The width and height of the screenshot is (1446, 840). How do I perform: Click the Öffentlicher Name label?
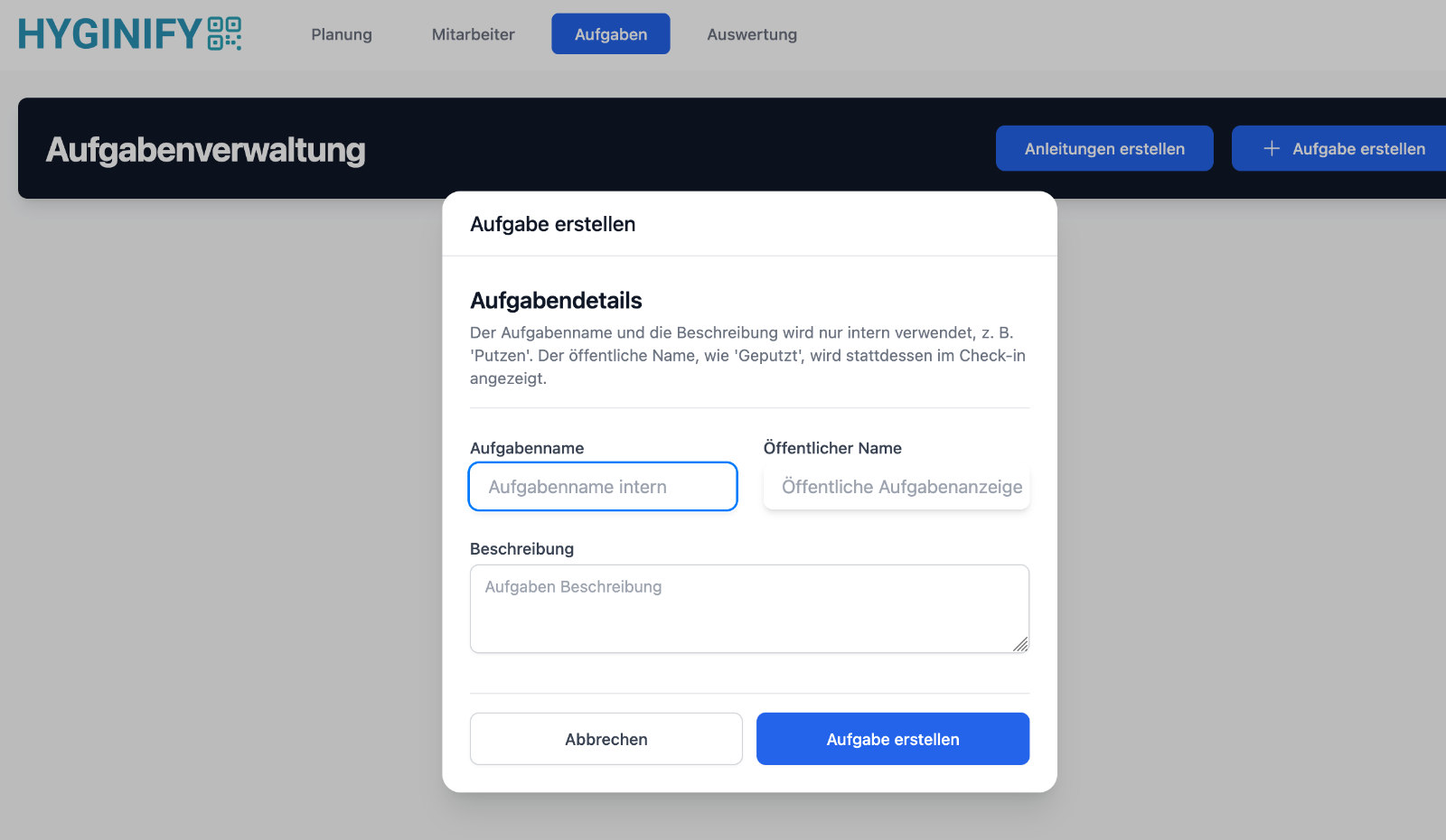832,448
